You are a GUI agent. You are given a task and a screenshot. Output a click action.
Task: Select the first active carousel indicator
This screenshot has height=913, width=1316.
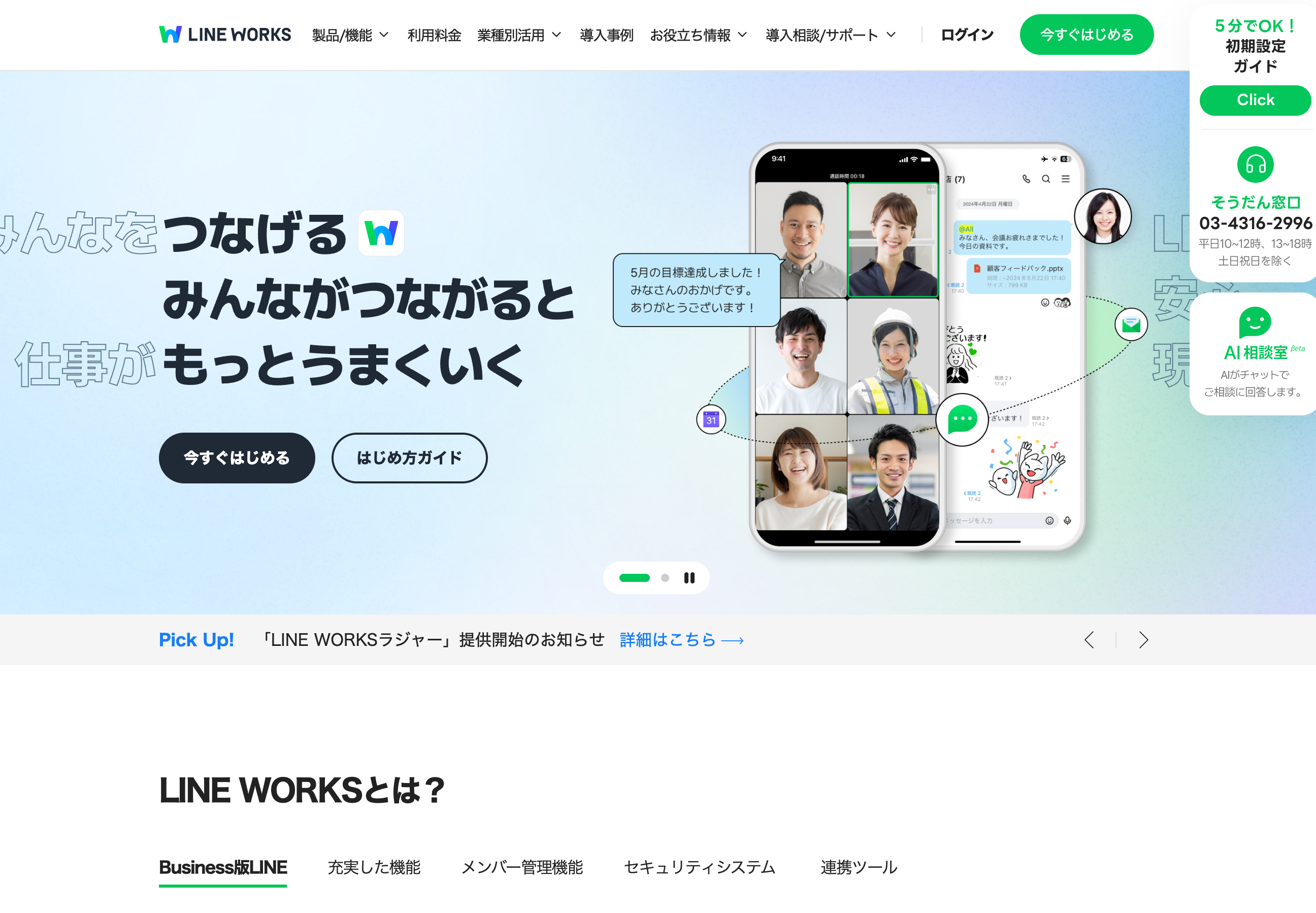(634, 578)
